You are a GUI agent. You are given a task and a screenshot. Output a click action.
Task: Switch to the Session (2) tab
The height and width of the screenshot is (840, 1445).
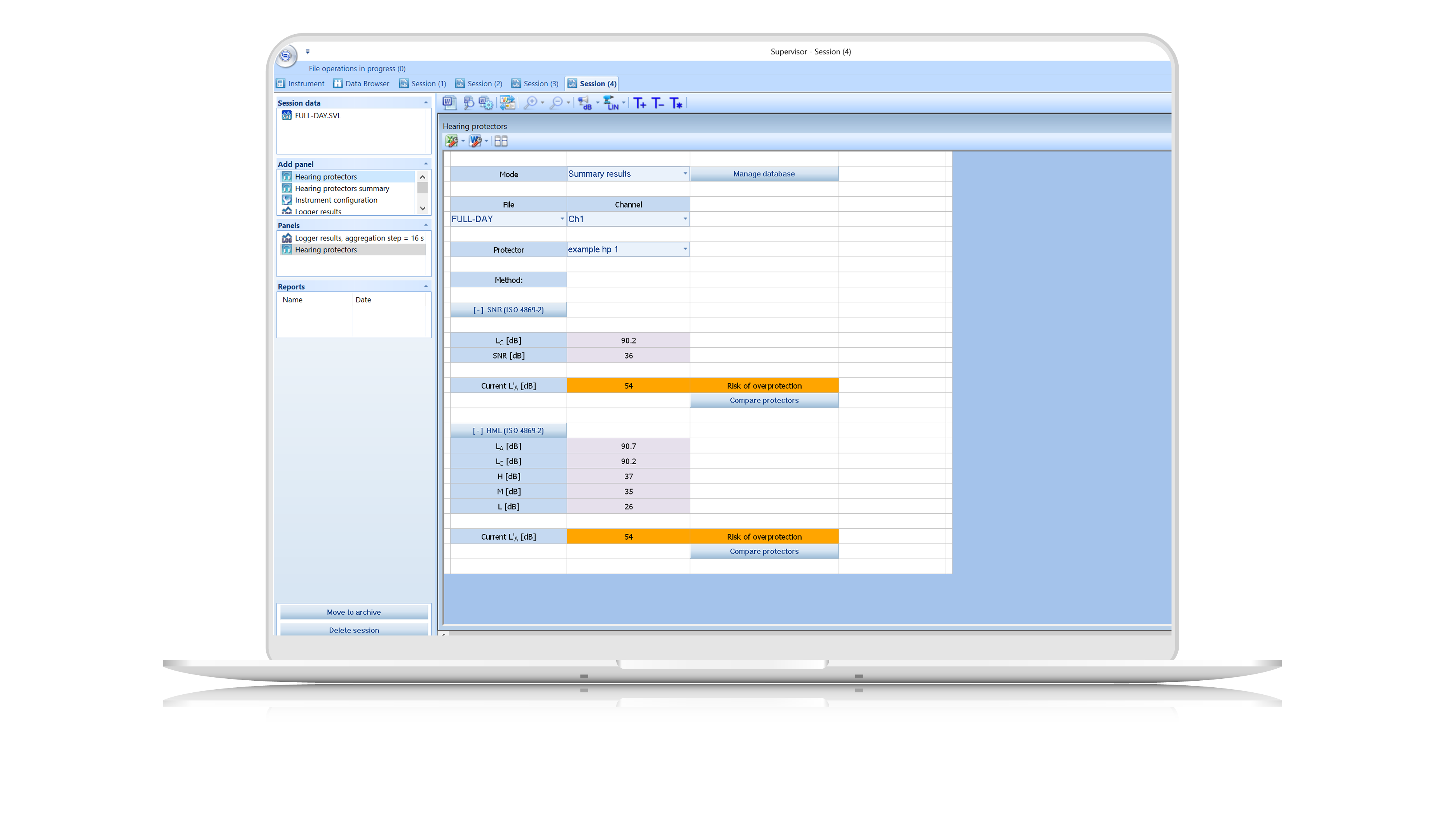tap(479, 84)
